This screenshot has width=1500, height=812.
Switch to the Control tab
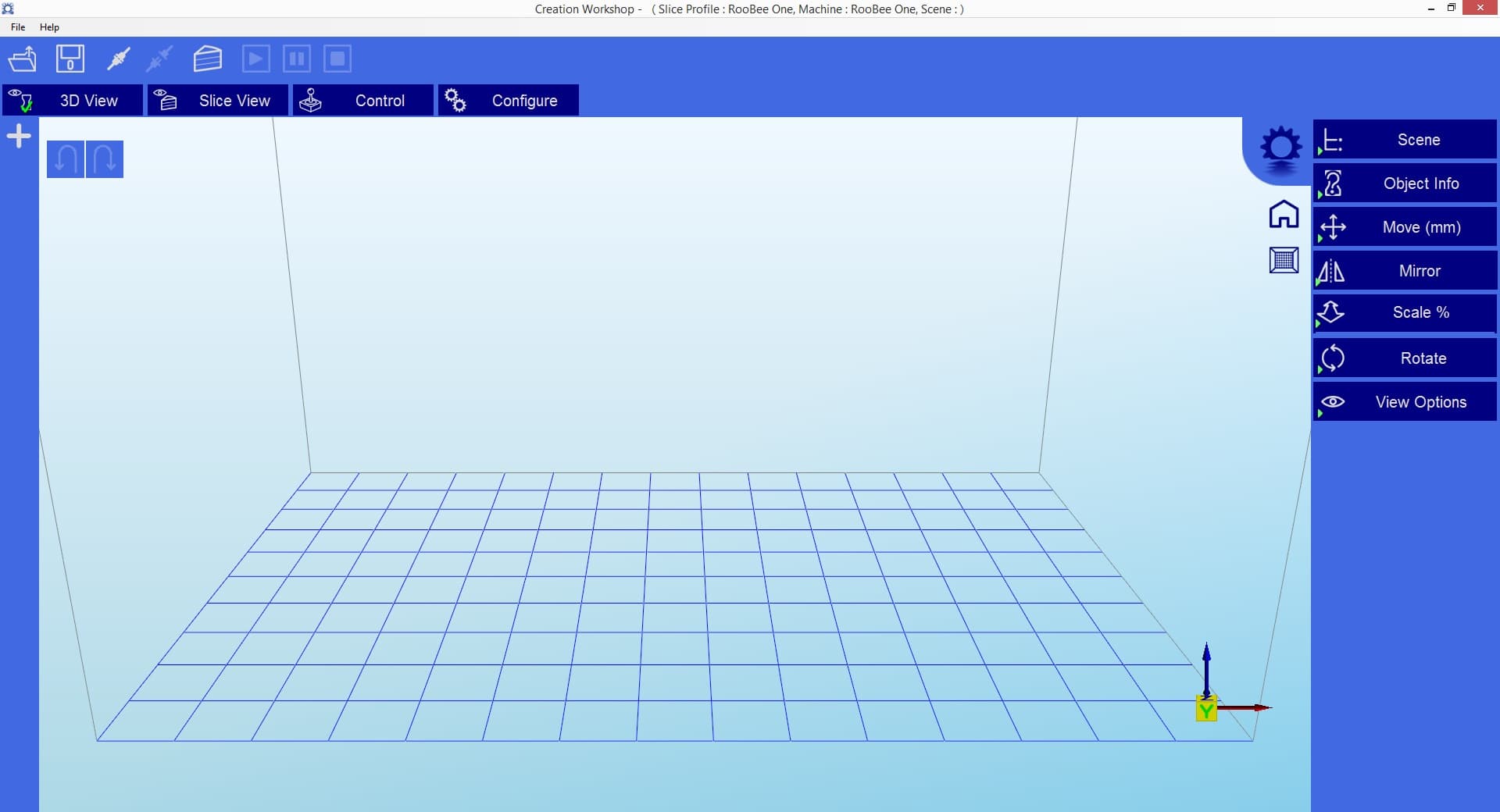(x=362, y=100)
